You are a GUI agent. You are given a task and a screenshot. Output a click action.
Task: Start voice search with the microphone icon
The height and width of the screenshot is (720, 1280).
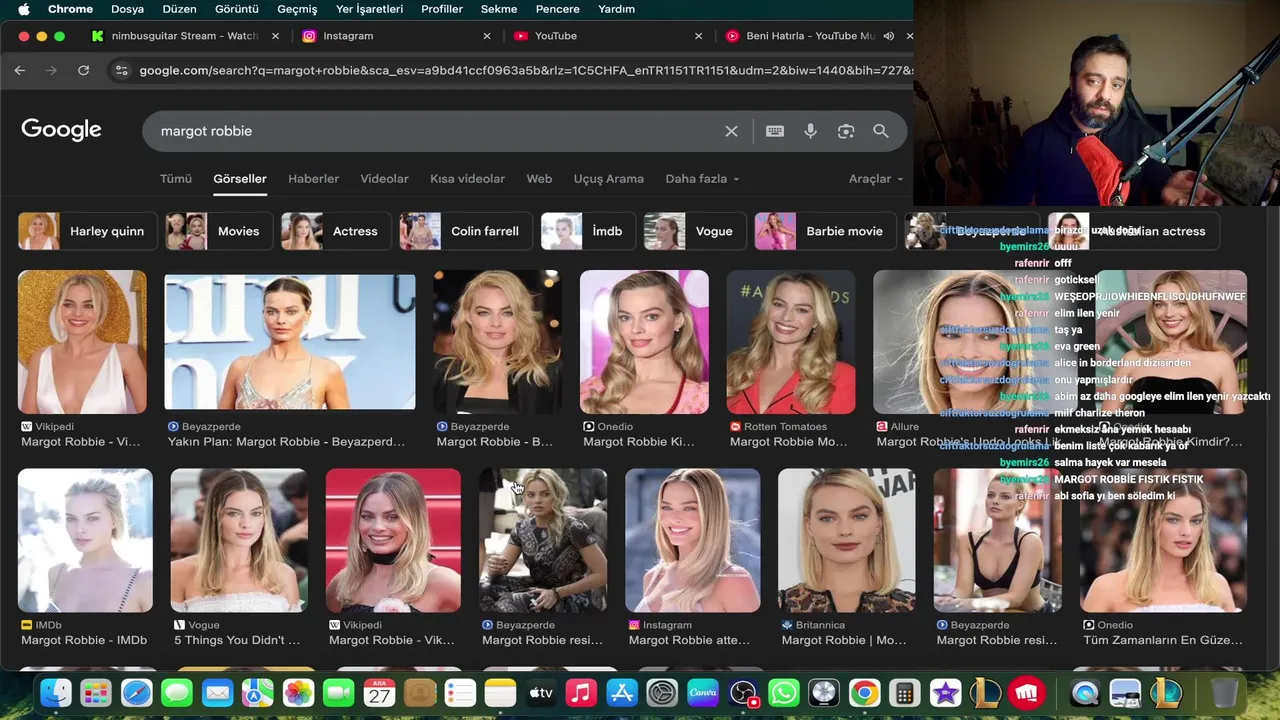click(x=810, y=131)
